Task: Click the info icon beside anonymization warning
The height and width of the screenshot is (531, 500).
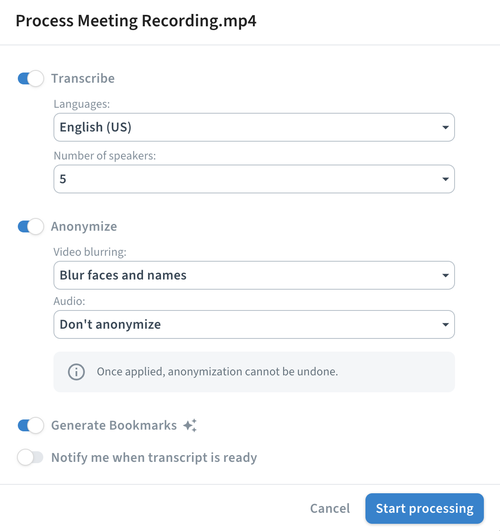Action: (x=76, y=372)
